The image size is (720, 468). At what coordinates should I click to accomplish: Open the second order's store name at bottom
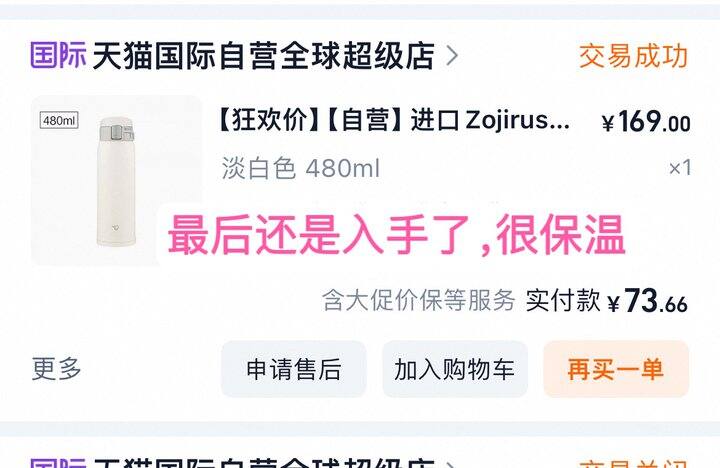coord(263,462)
